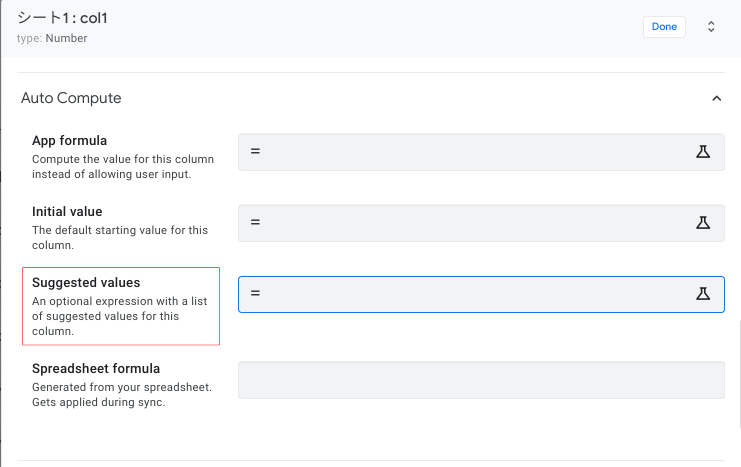Select the Initial value label text

(x=67, y=211)
